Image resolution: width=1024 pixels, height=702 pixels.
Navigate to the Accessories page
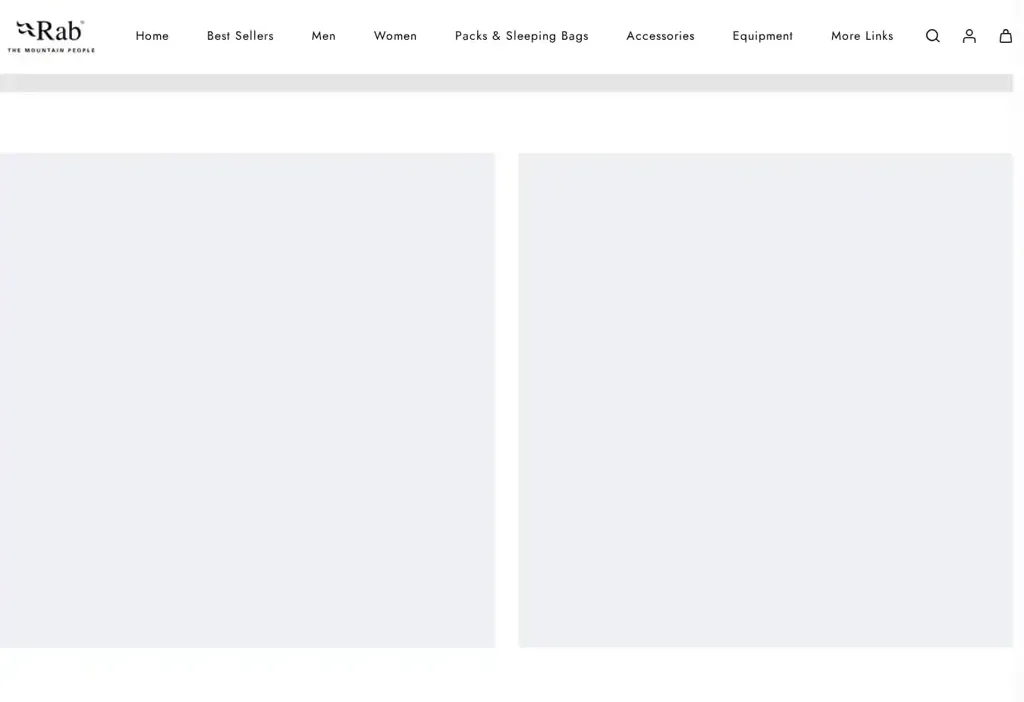pyautogui.click(x=660, y=35)
